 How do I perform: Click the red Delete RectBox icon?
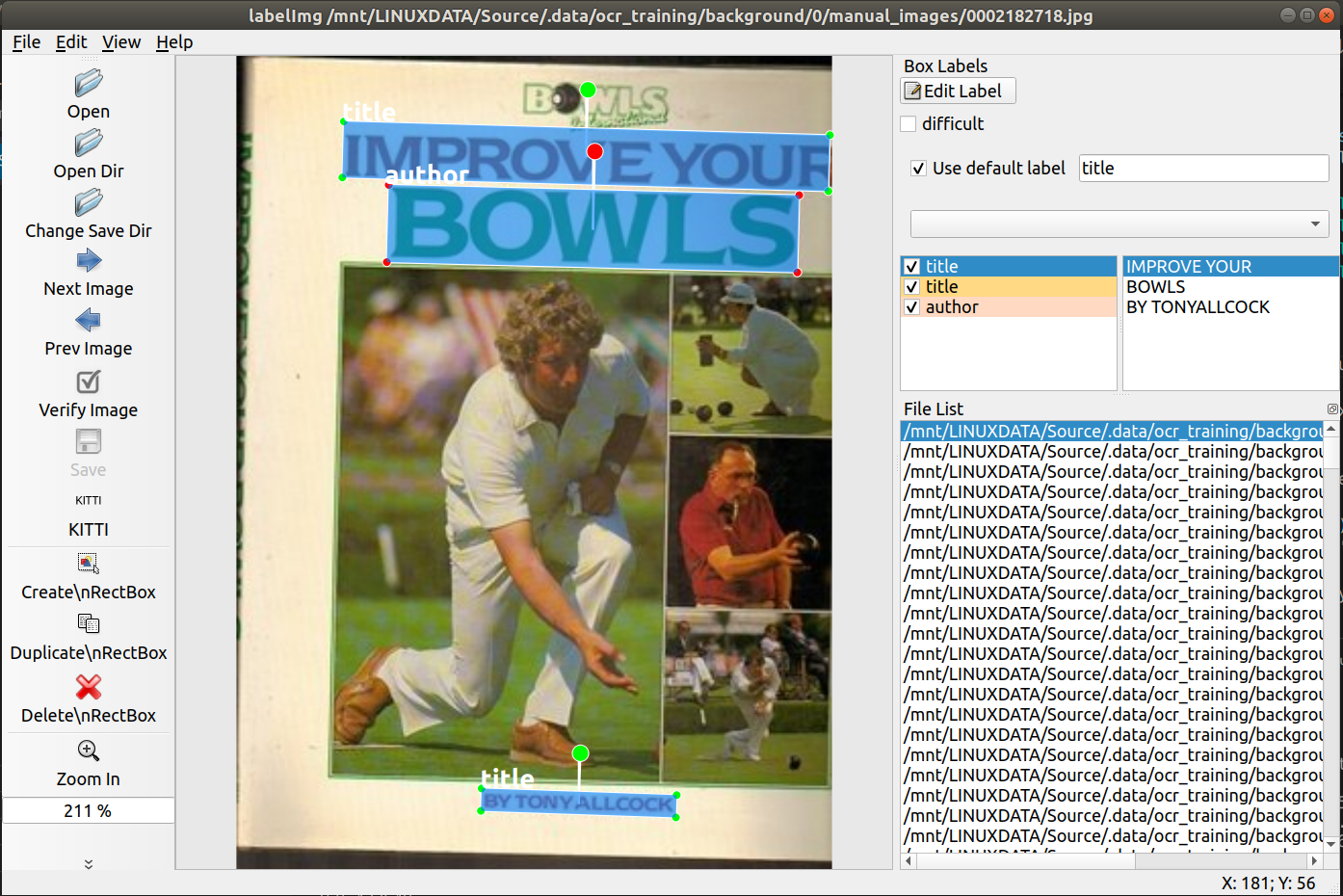tap(89, 686)
